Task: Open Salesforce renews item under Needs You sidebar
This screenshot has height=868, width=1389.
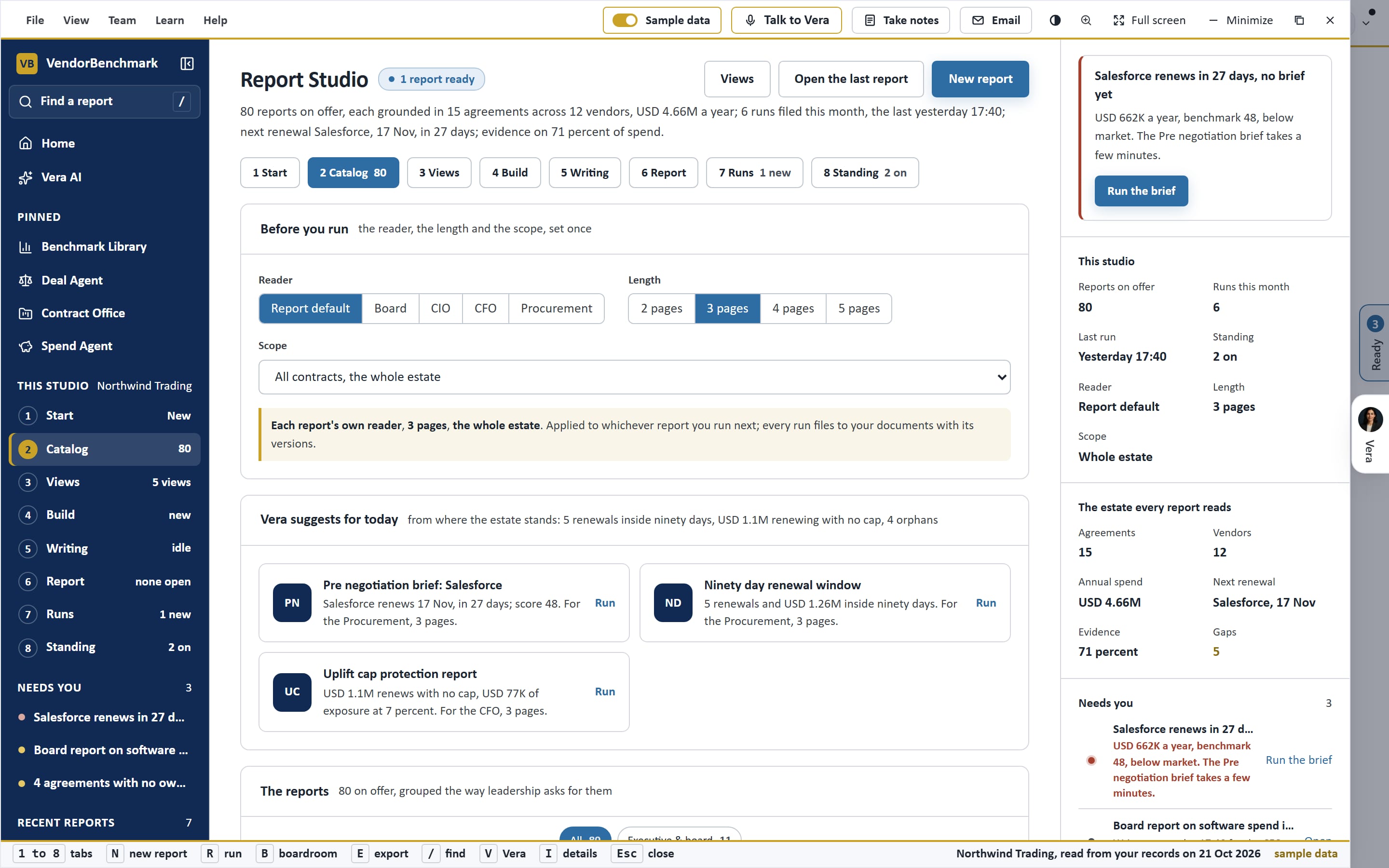Action: click(x=105, y=718)
